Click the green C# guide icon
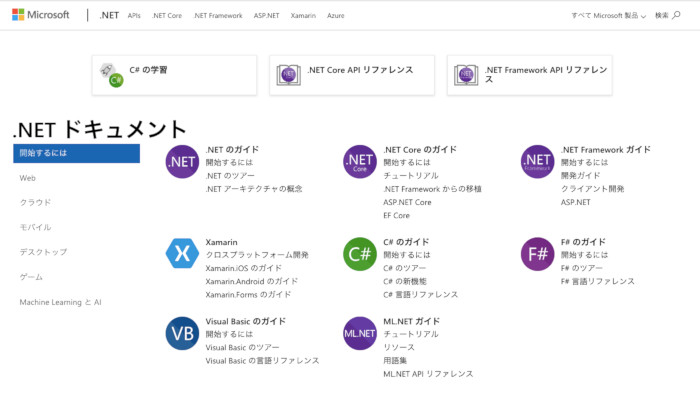 (x=360, y=254)
